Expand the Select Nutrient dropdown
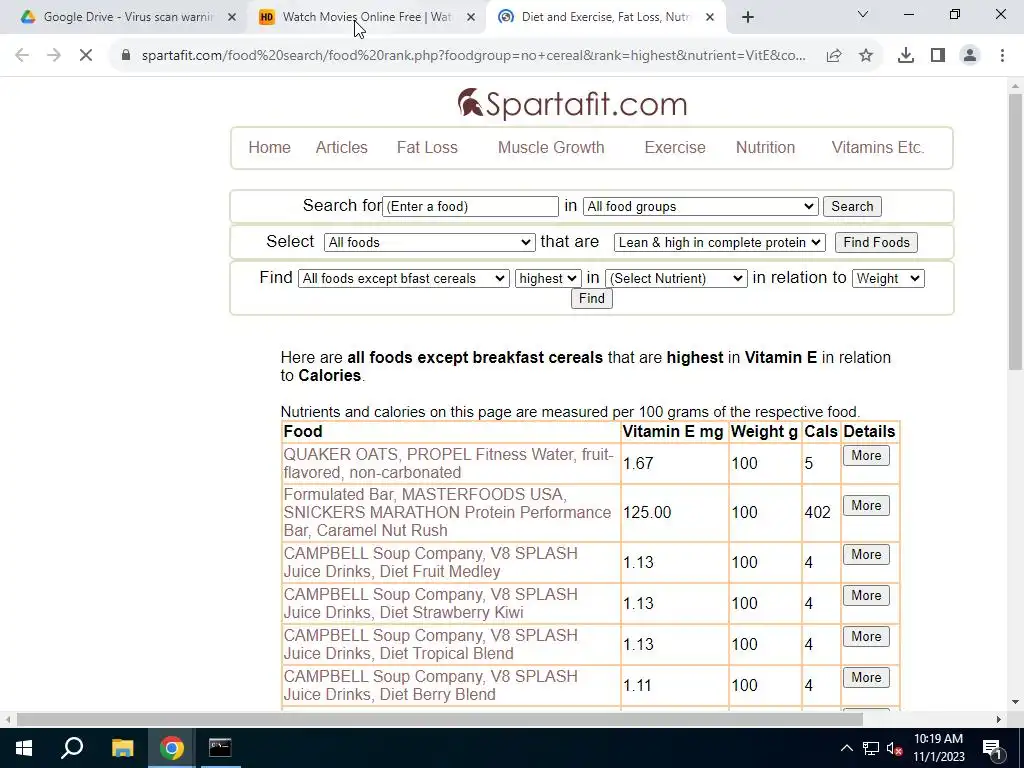The width and height of the screenshot is (1024, 768). 676,278
